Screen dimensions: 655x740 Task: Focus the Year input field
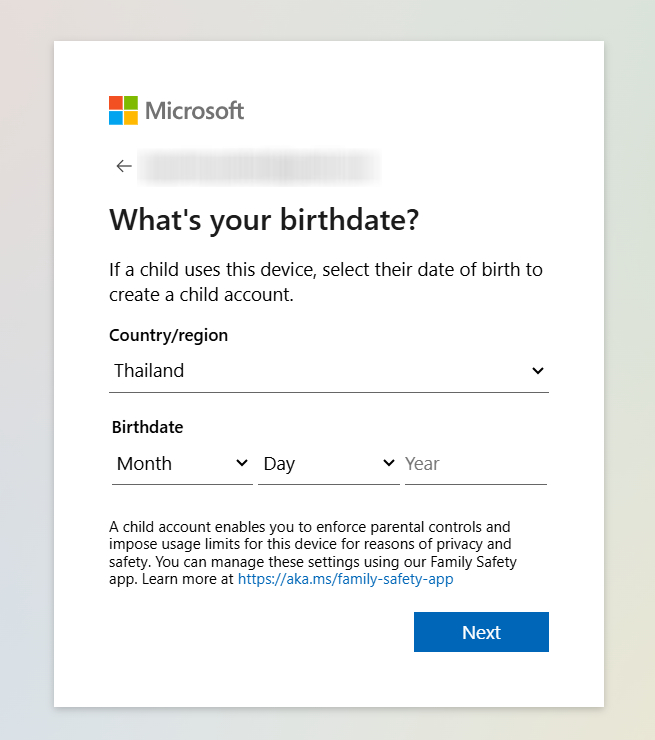click(x=475, y=464)
